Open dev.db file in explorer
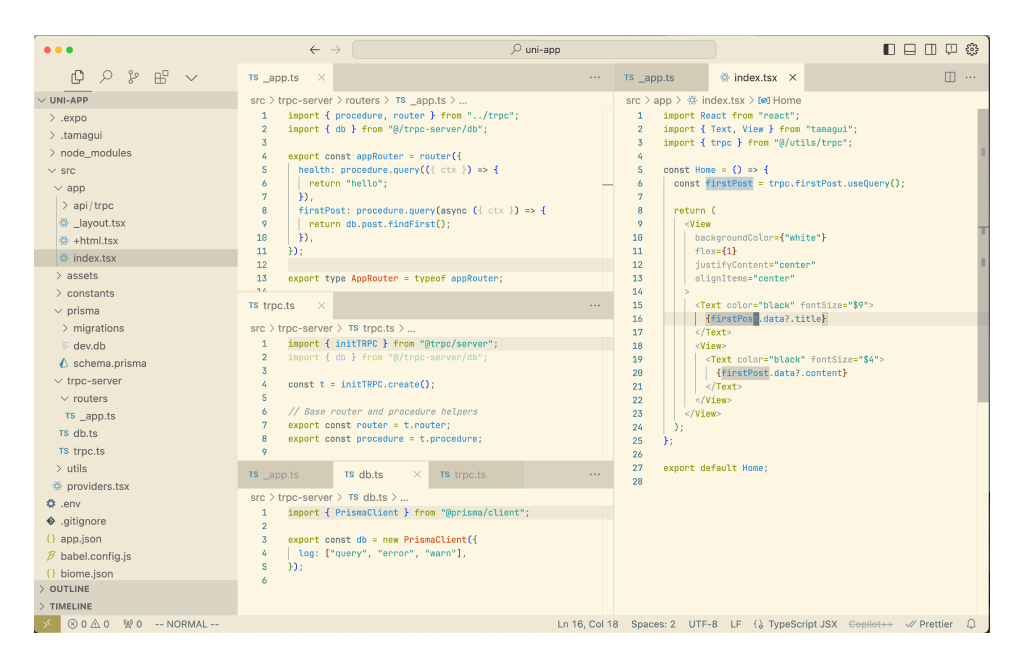 click(x=136, y=345)
